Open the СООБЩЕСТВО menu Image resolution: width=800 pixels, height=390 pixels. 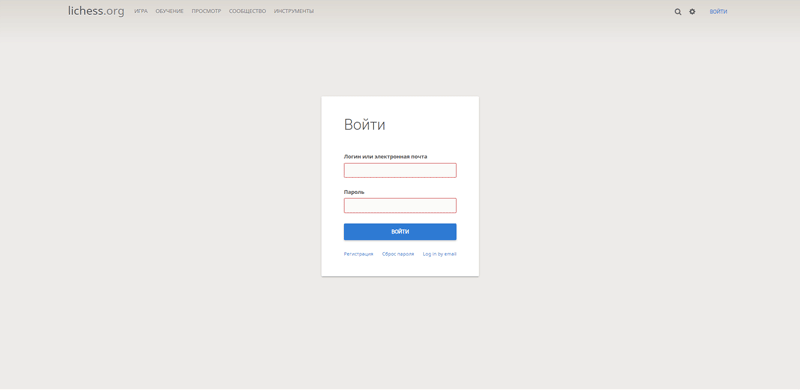point(247,11)
